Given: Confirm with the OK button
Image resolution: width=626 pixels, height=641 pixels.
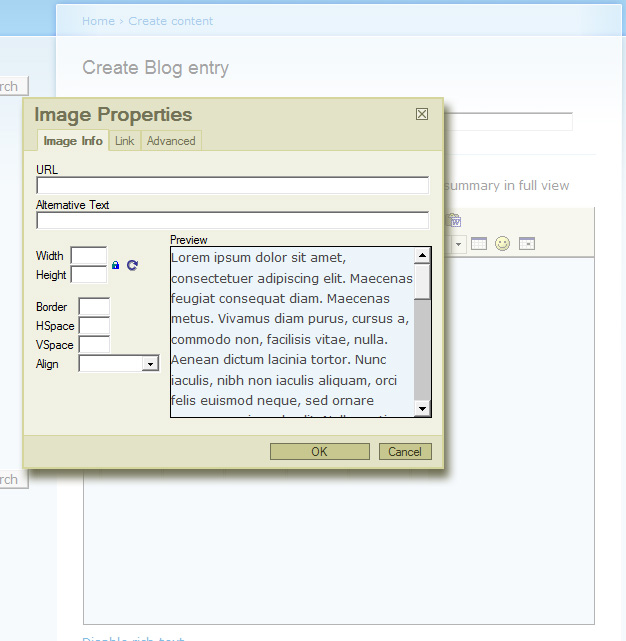Looking at the screenshot, I should pos(320,451).
